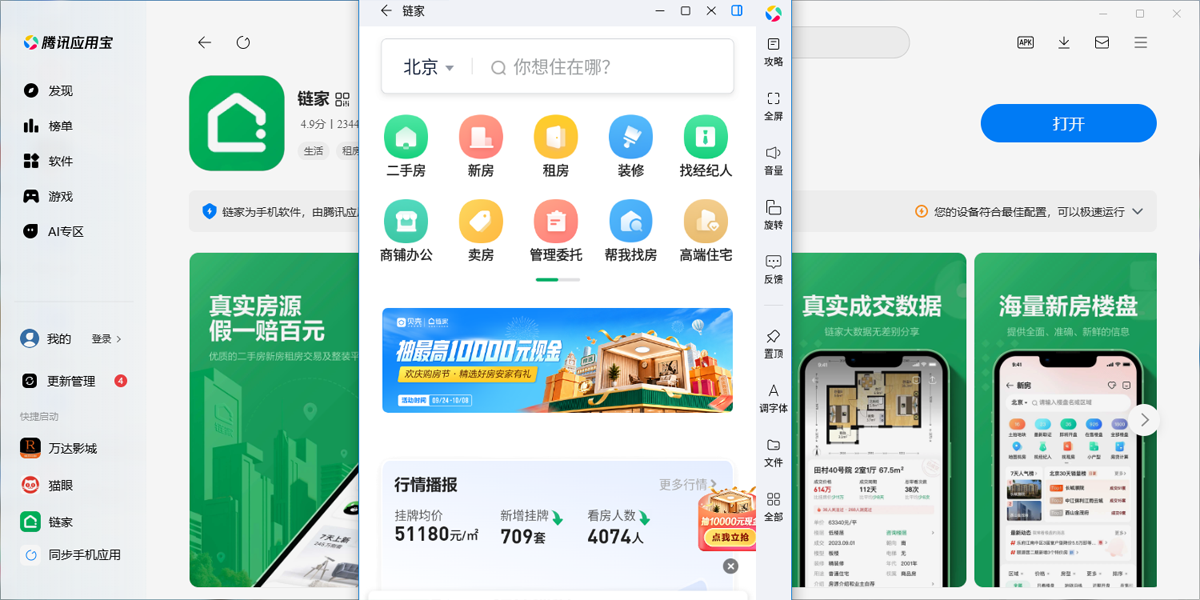Select 榜单 rankings in sidebar
This screenshot has width=1200, height=600.
(48, 126)
